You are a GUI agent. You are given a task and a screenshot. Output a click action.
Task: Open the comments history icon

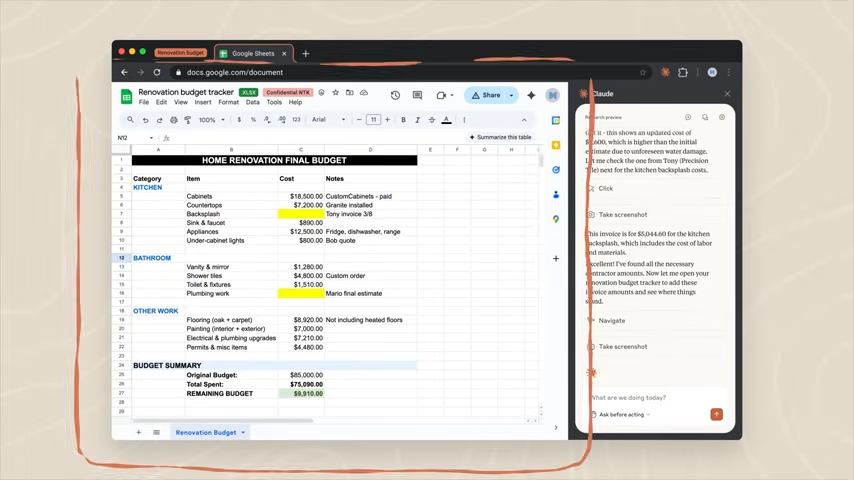pos(417,95)
